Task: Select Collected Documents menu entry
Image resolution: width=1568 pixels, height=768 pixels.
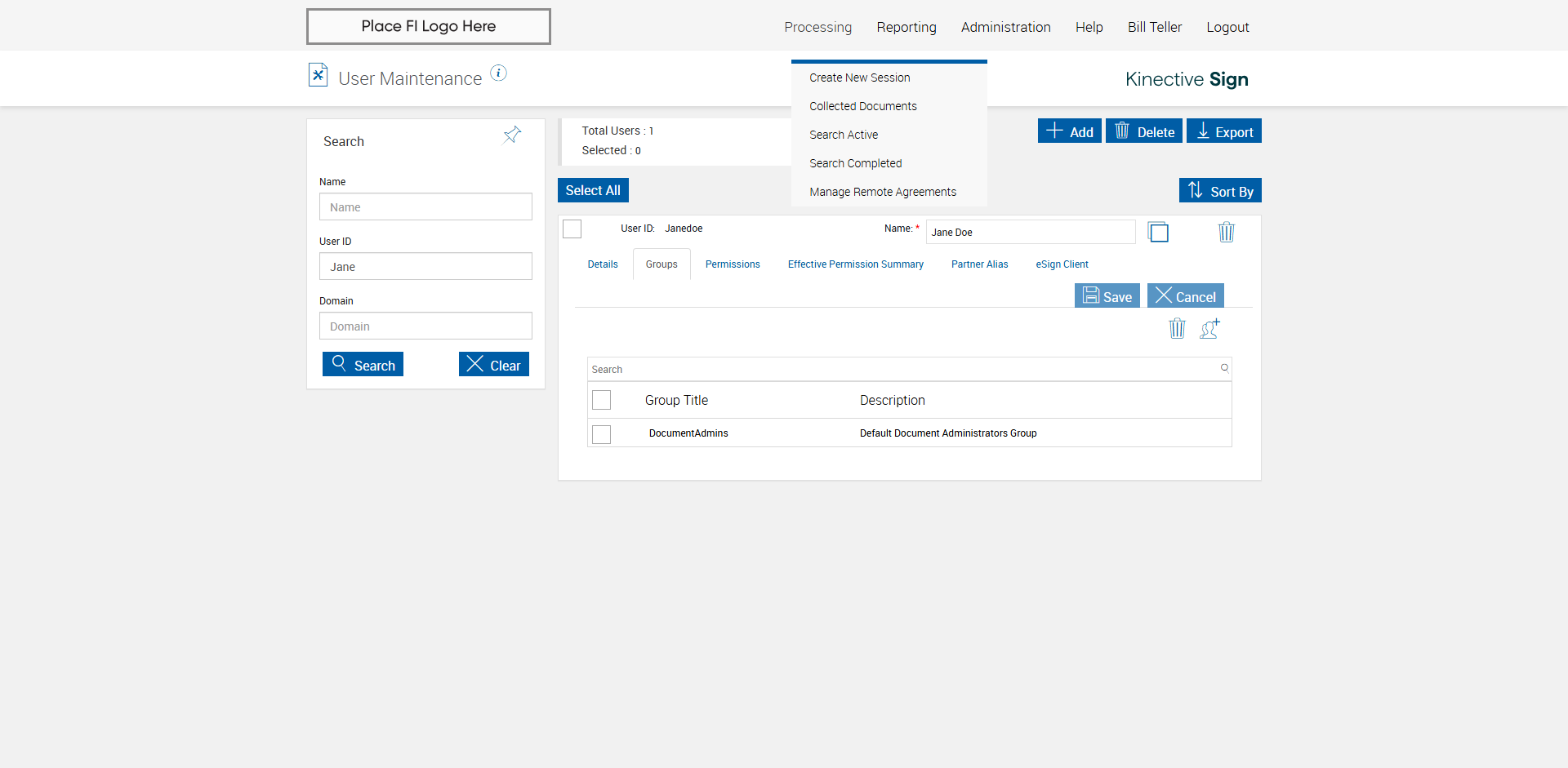Action: (863, 106)
